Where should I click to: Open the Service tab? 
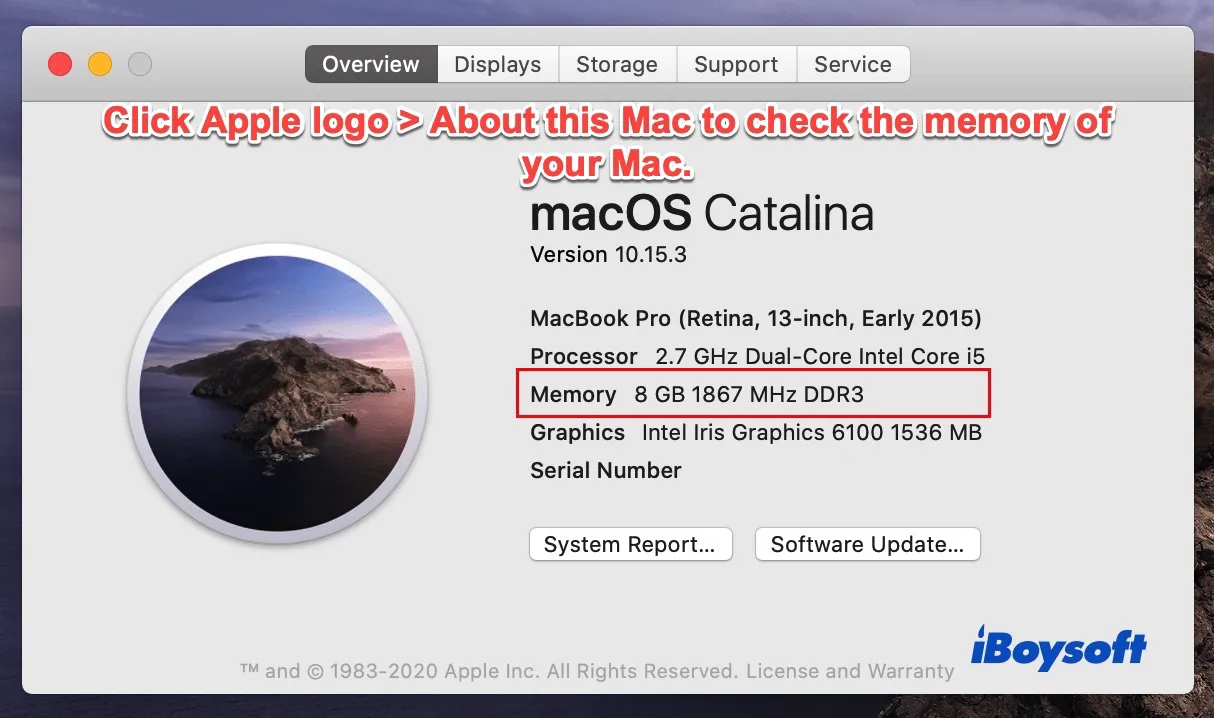[x=852, y=64]
